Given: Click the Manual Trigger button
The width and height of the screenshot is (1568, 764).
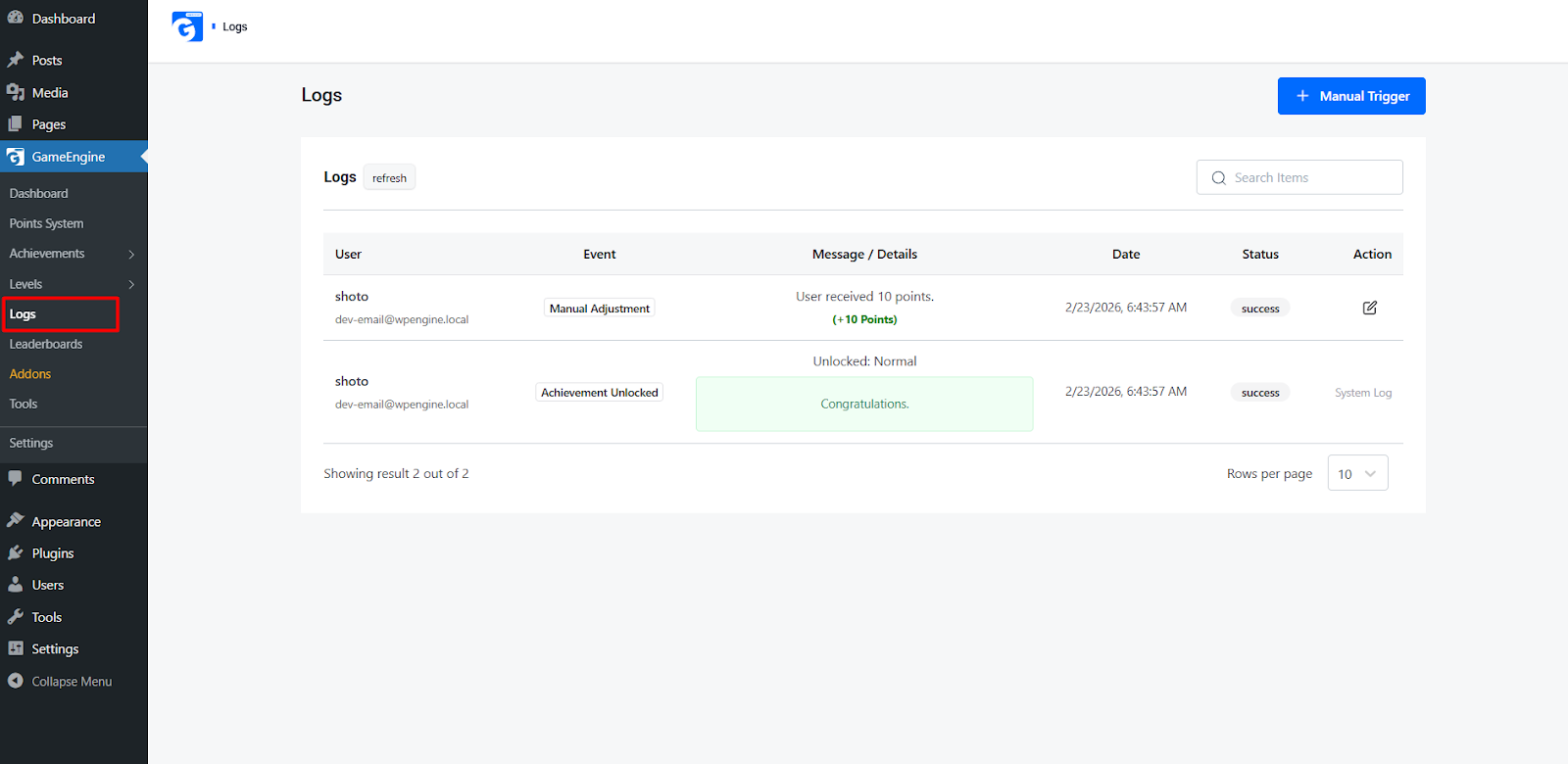Looking at the screenshot, I should click(x=1351, y=96).
